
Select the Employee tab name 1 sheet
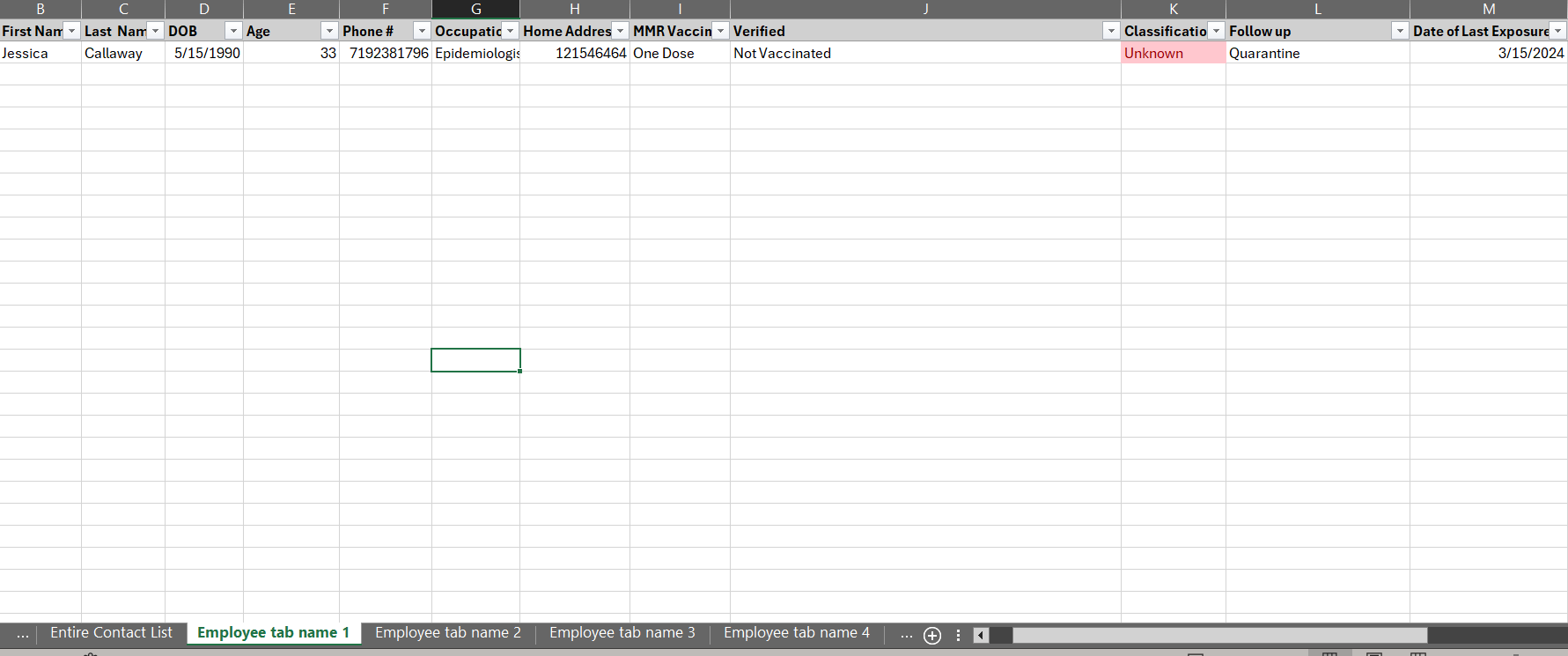274,633
